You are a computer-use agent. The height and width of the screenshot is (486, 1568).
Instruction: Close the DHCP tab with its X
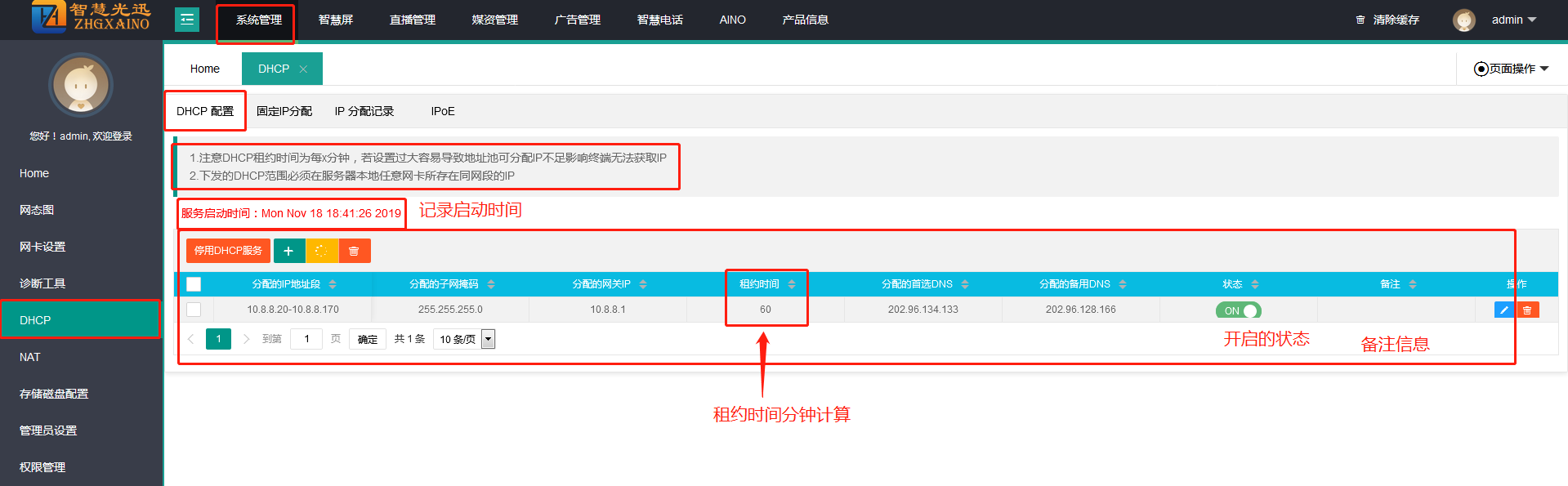tap(303, 69)
